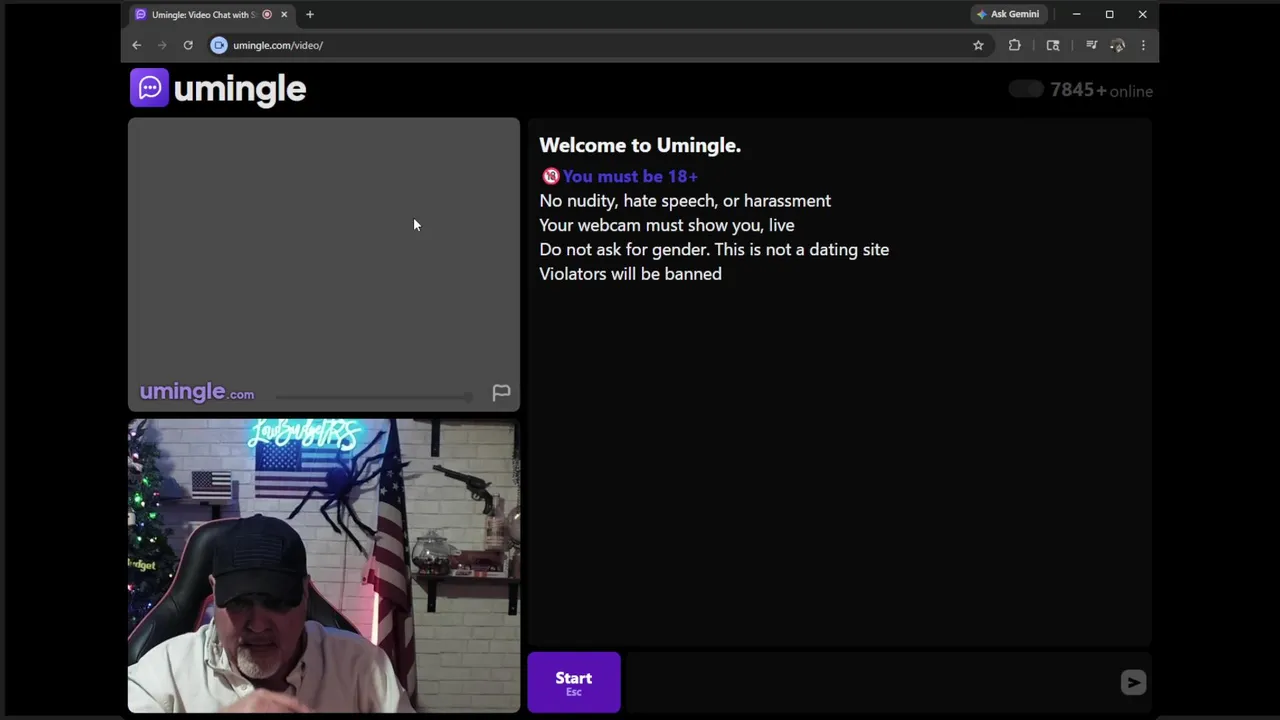Viewport: 1280px width, 720px height.
Task: Click the volume slider on stranger video
Action: coord(375,397)
